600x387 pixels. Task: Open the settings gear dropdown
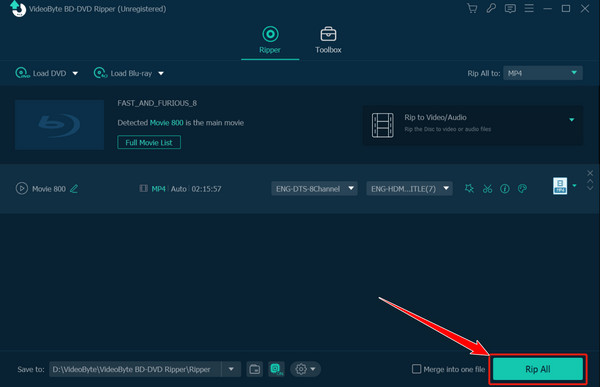pyautogui.click(x=305, y=369)
